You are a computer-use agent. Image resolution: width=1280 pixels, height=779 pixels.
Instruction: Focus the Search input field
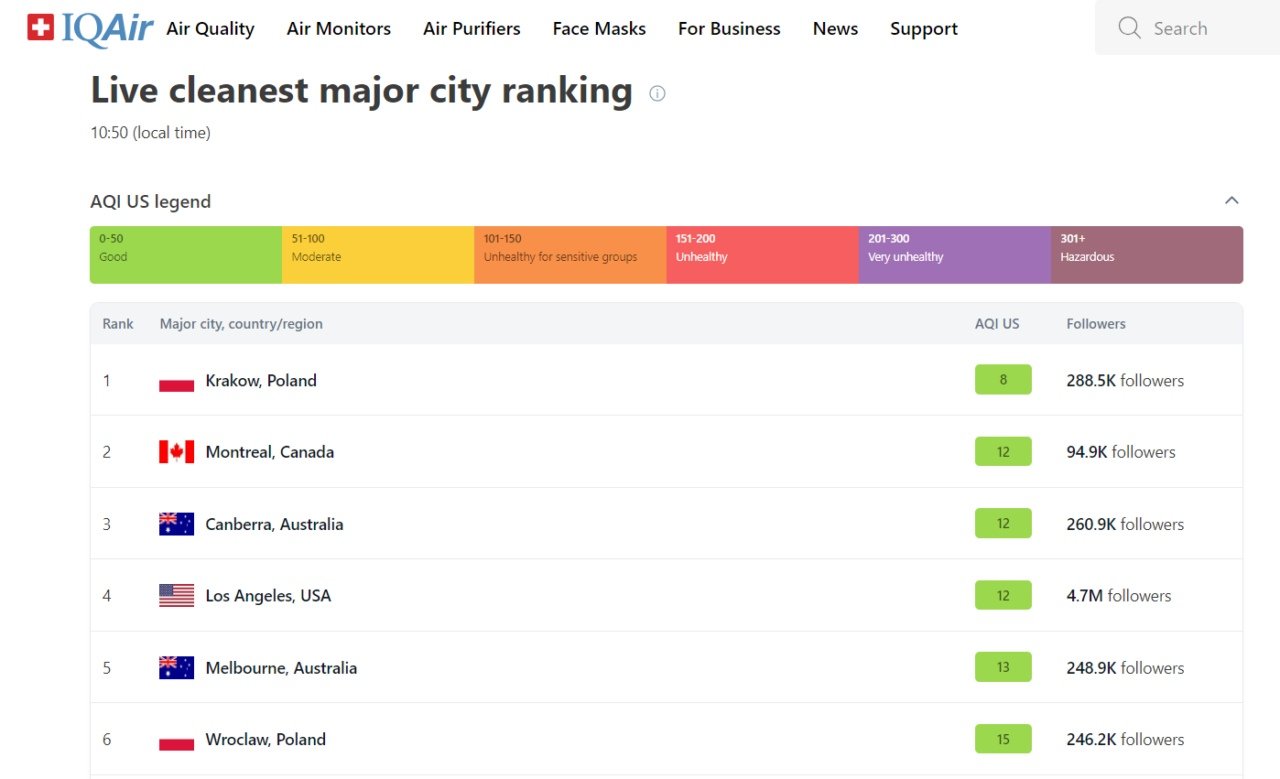click(x=1200, y=28)
